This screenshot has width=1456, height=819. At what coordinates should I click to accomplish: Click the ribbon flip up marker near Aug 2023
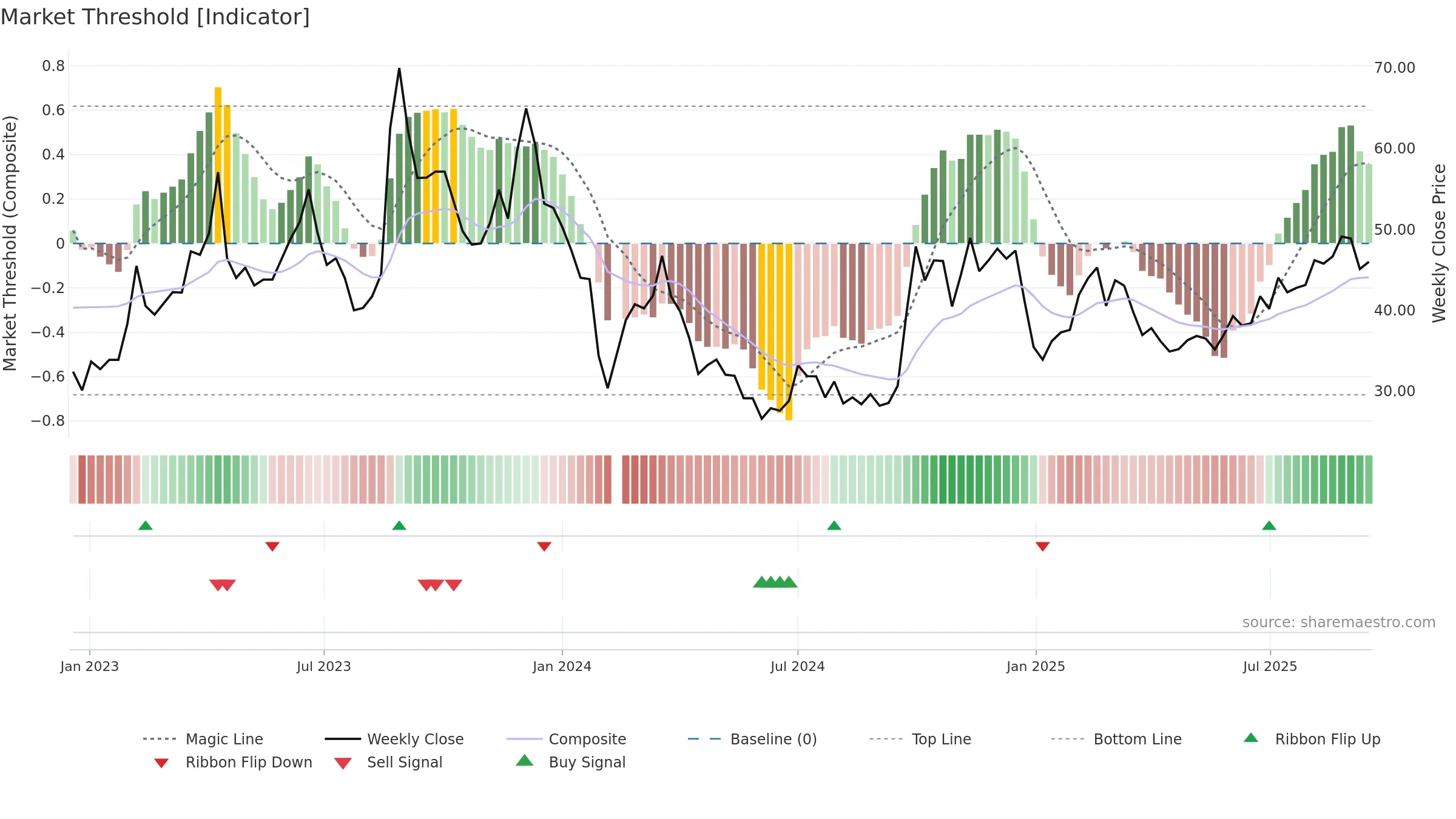[399, 525]
